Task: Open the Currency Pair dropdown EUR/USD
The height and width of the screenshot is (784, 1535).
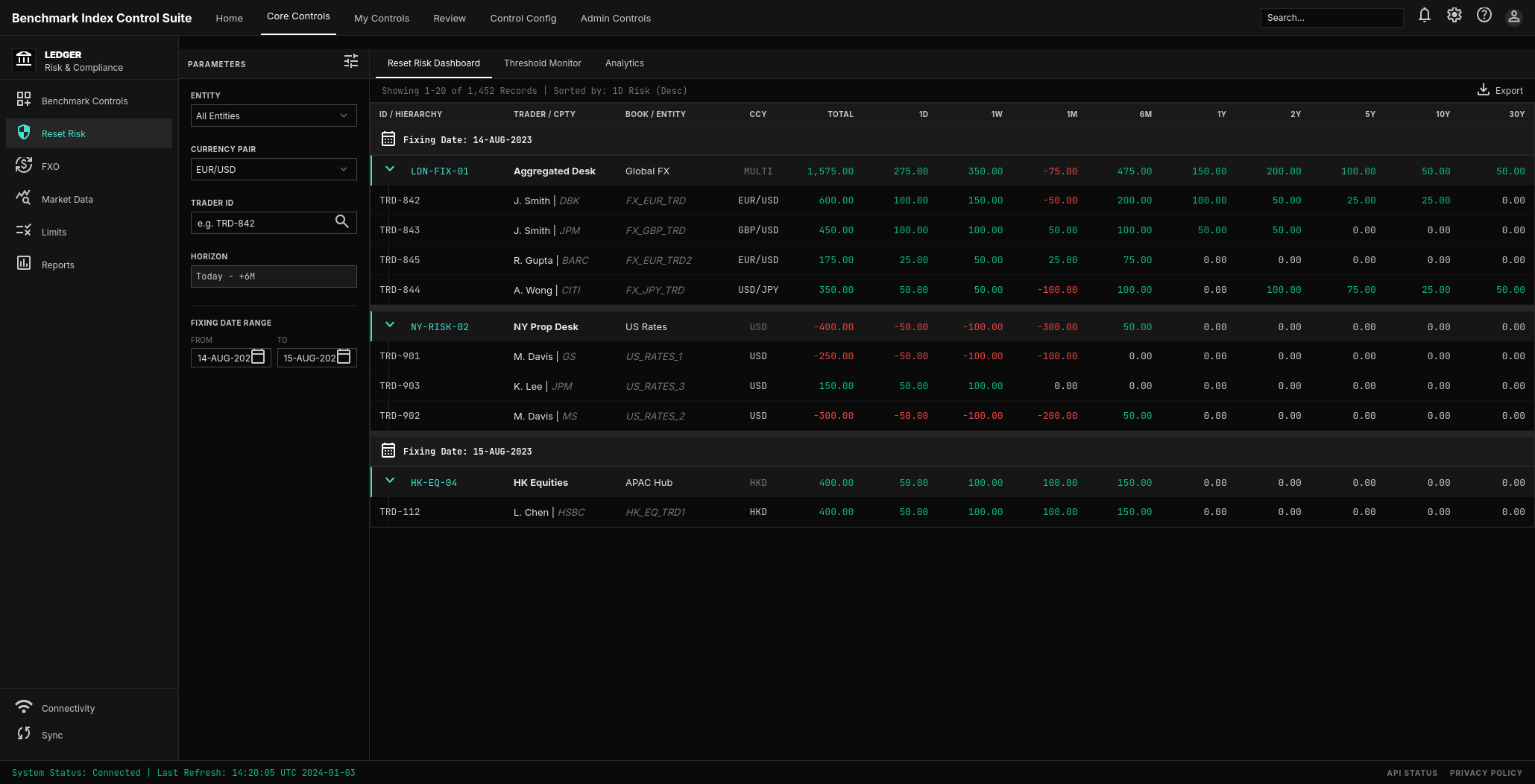Action: pyautogui.click(x=274, y=169)
